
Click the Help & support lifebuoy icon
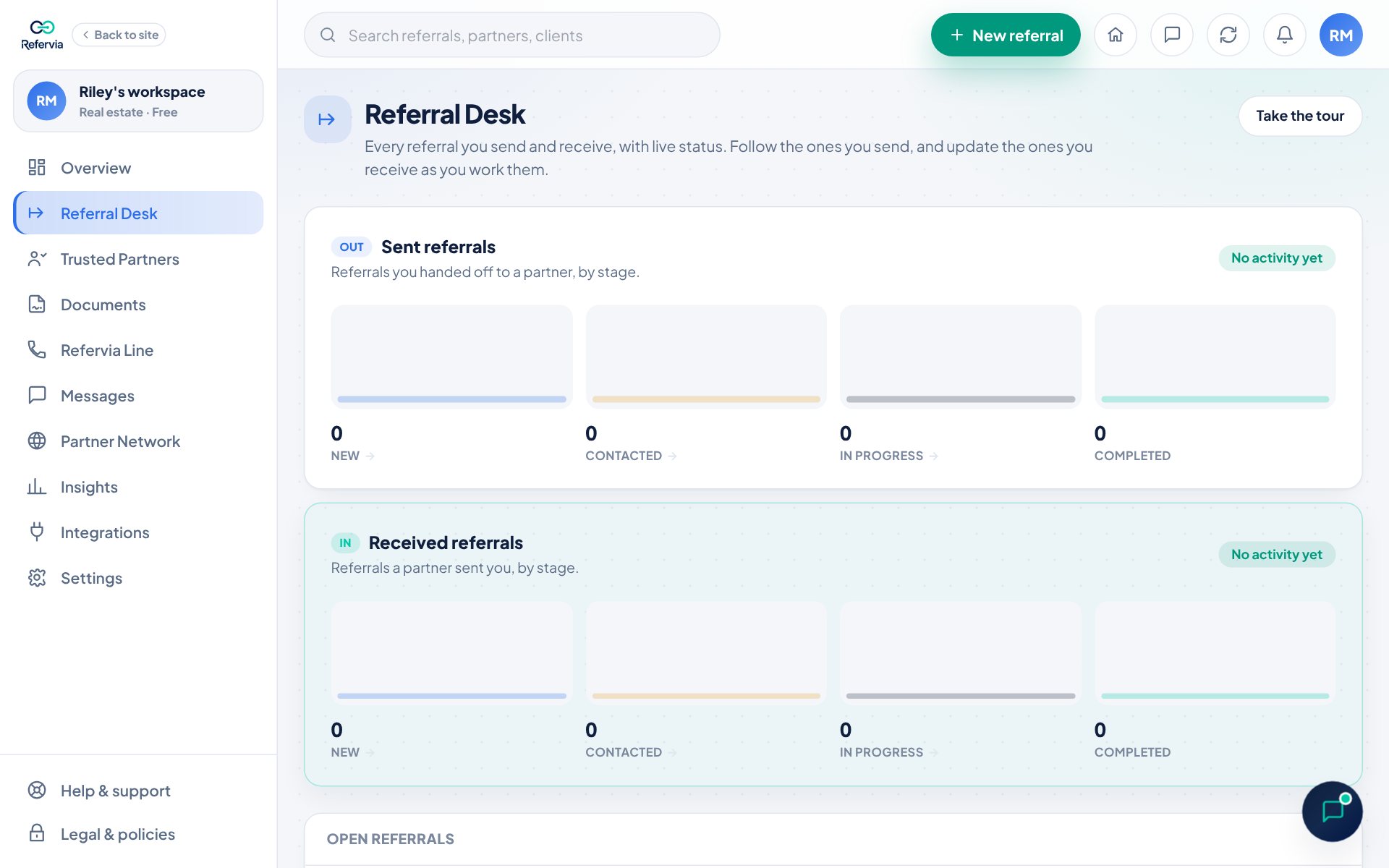pyautogui.click(x=37, y=790)
